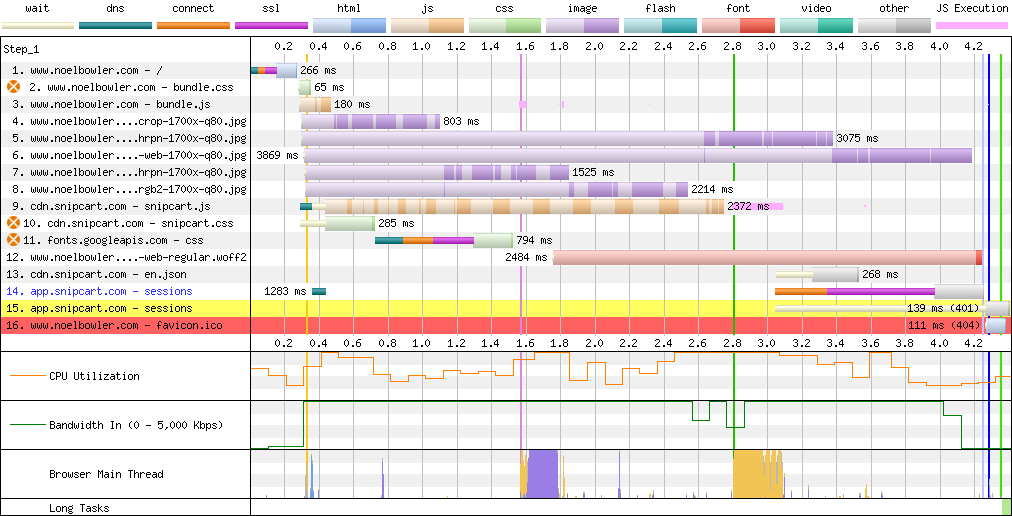Click the ssl legend color bar
This screenshot has height=516, width=1012.
pos(272,26)
